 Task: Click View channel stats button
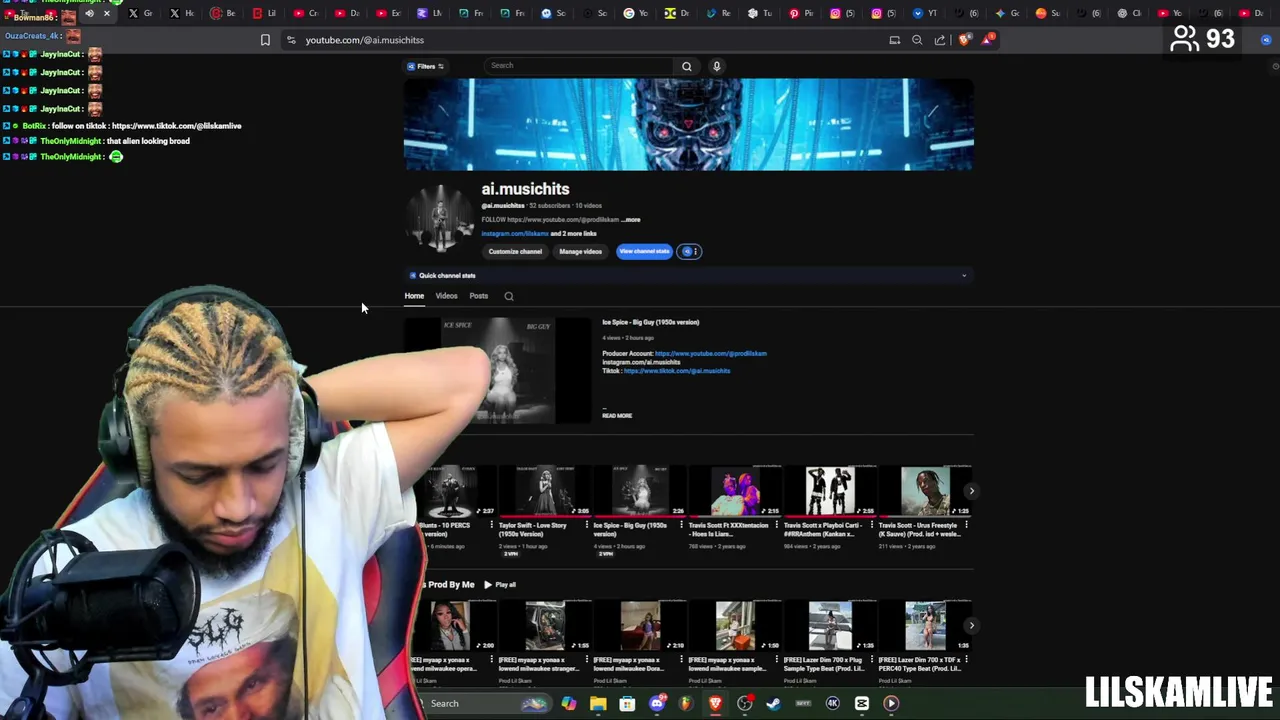[644, 251]
